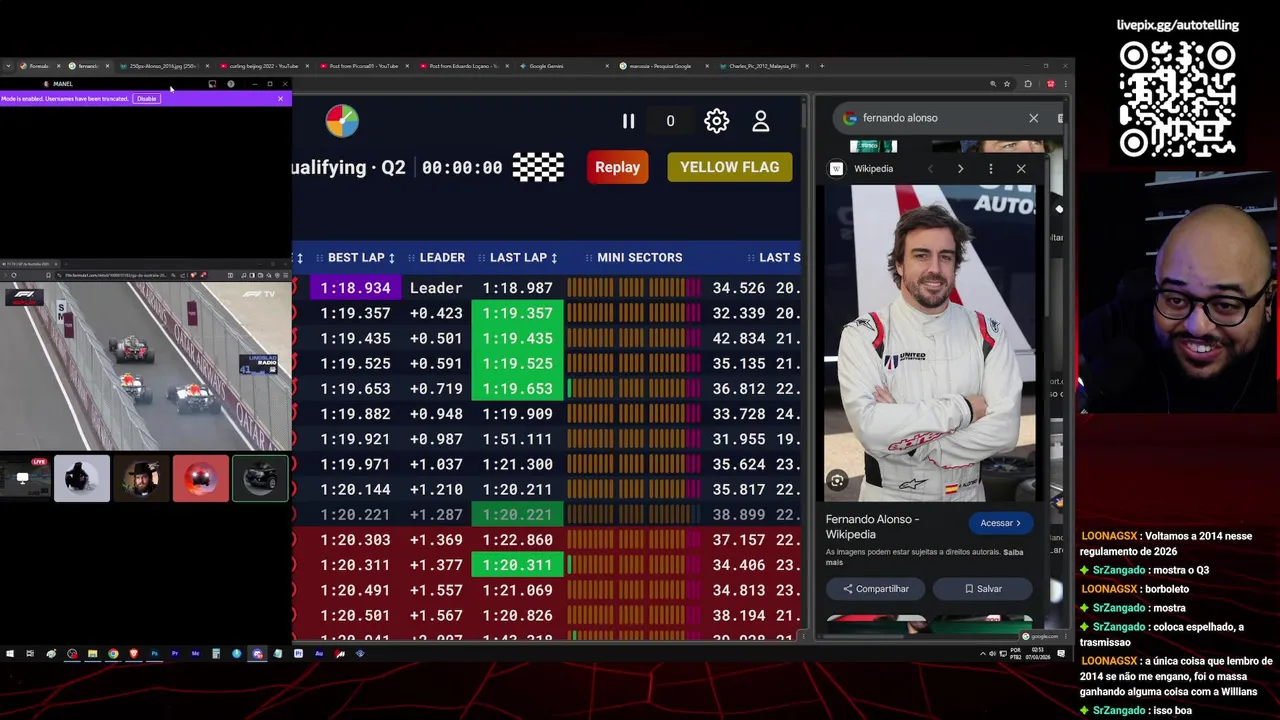This screenshot has width=1280, height=720.
Task: Click Disable in the purple banner
Action: pos(147,99)
